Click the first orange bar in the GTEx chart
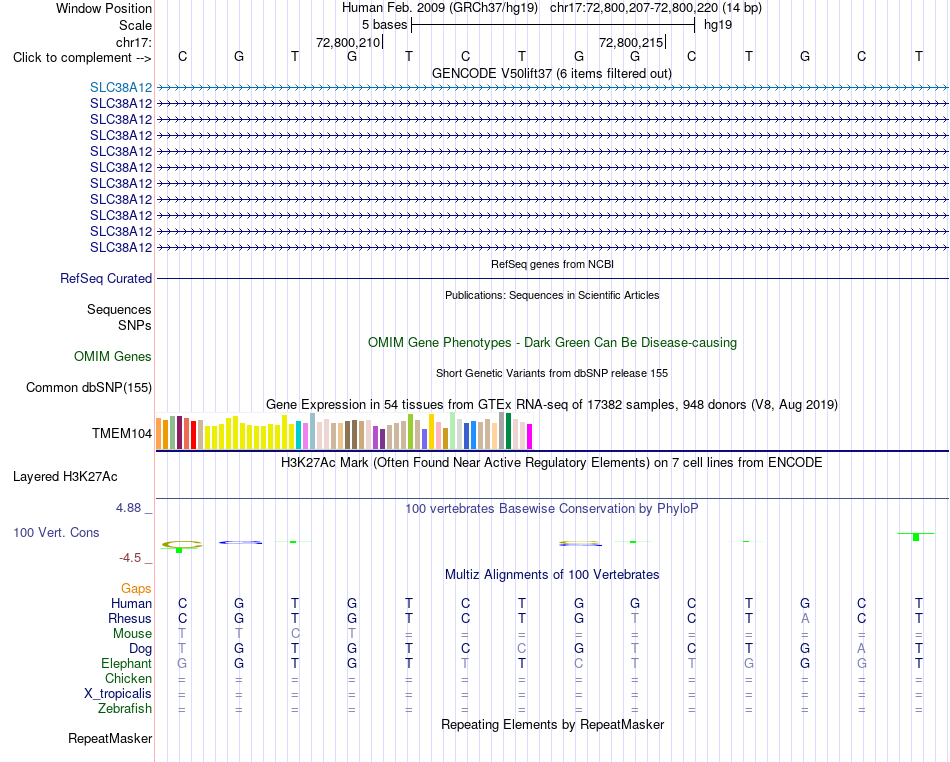This screenshot has height=762, width=950. coord(159,434)
